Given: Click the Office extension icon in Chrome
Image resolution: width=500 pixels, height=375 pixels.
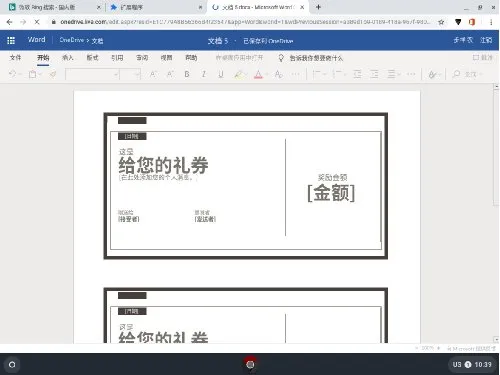Looking at the screenshot, I should pyautogui.click(x=472, y=22).
